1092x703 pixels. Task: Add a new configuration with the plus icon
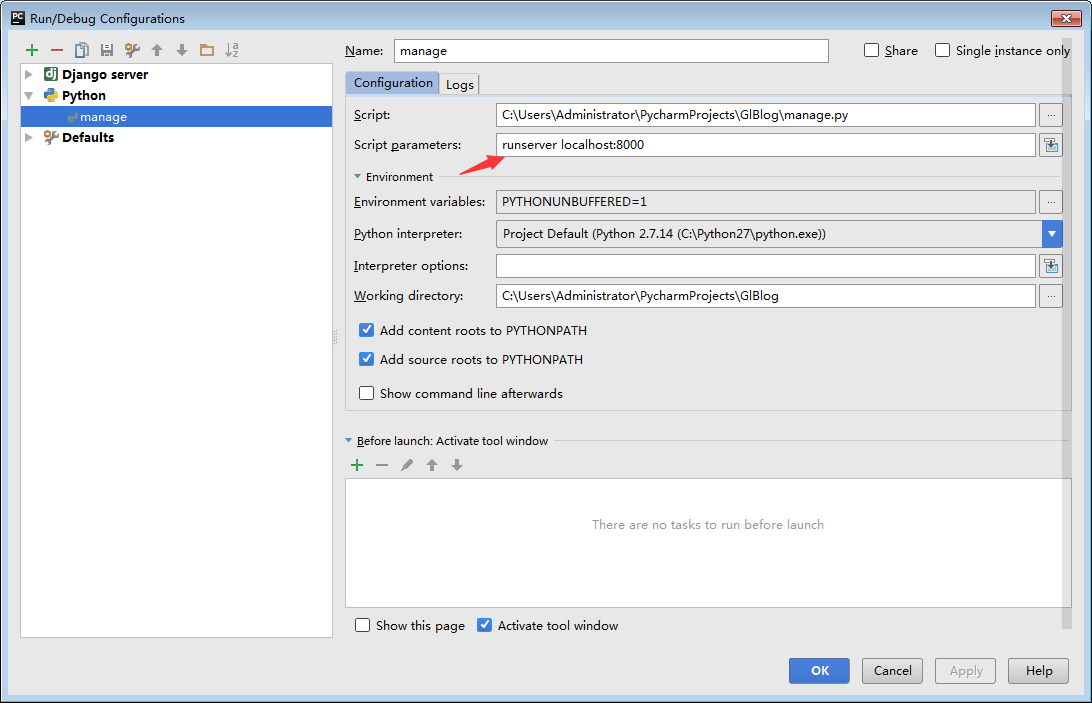(x=32, y=50)
